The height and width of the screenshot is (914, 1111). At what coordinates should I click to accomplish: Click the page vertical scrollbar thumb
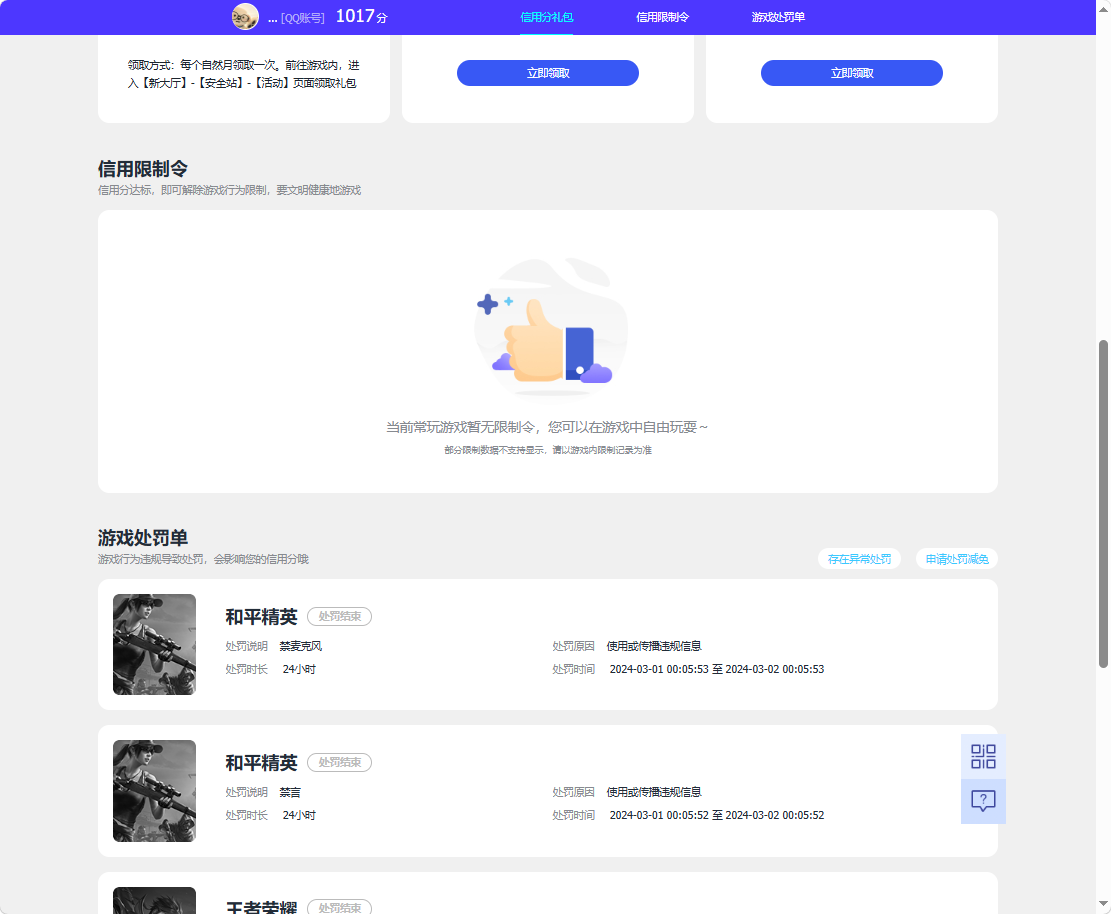click(x=1103, y=504)
